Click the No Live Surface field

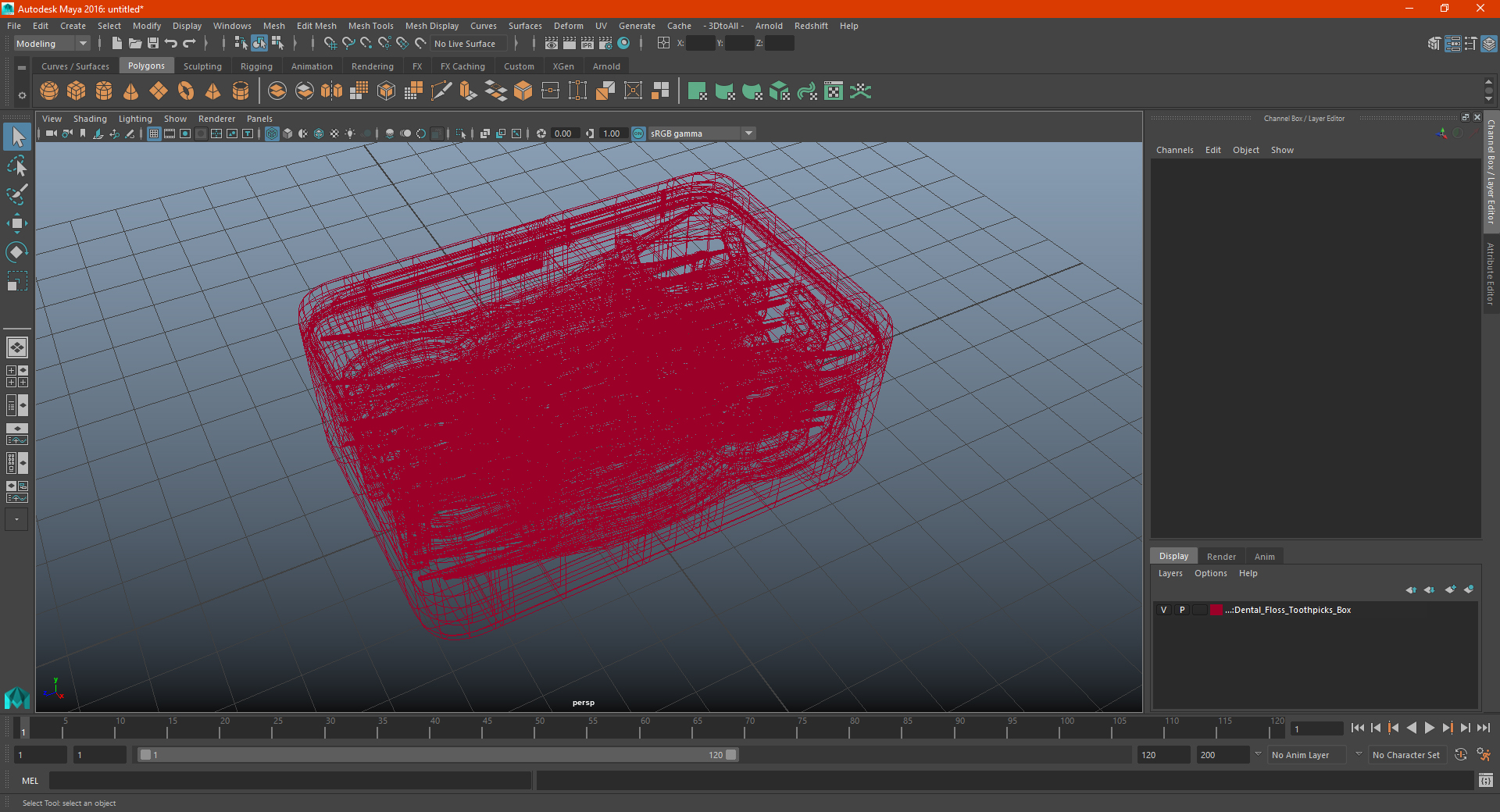coord(469,44)
